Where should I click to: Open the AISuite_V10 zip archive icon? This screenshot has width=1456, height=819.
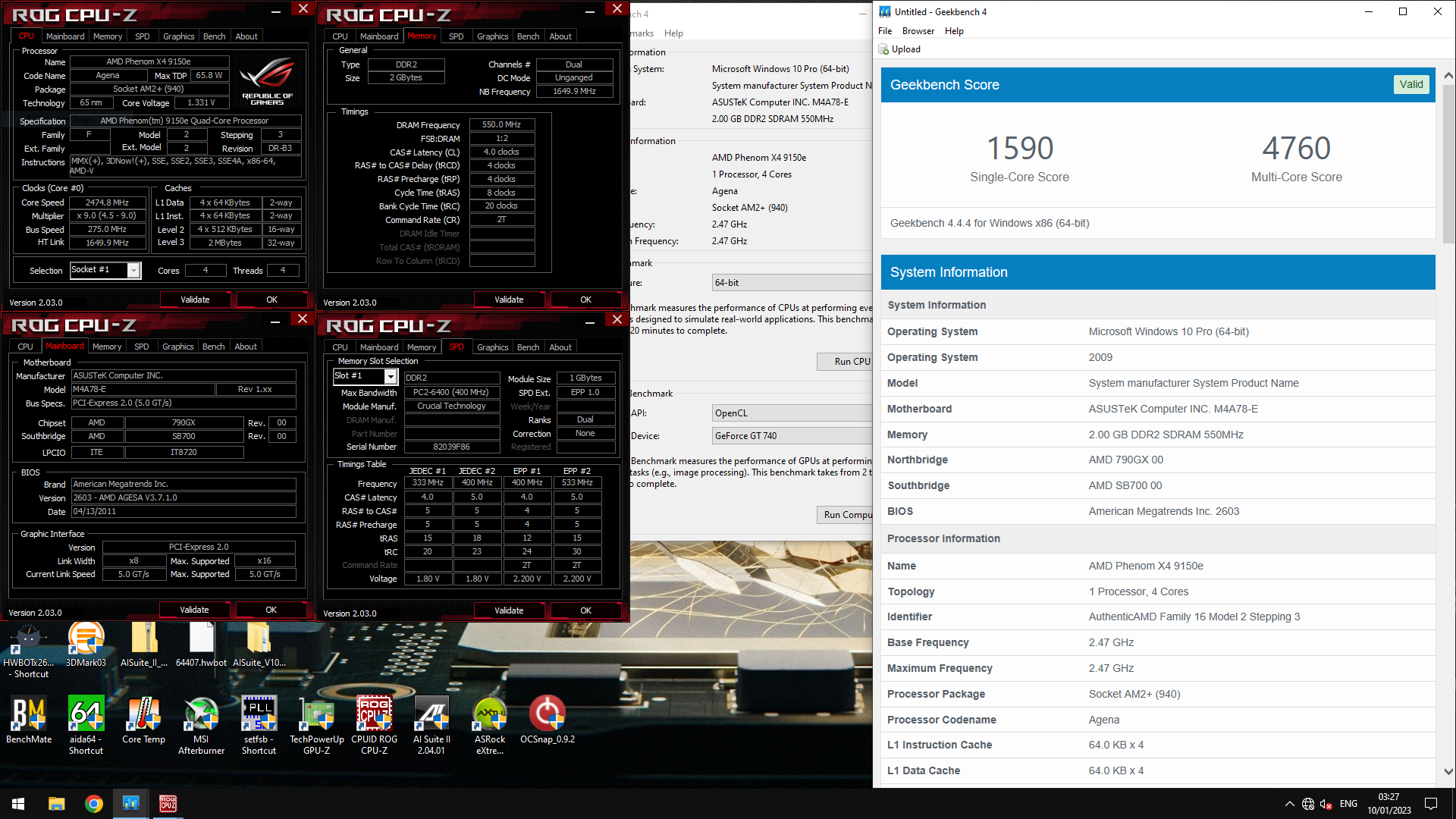[x=259, y=645]
